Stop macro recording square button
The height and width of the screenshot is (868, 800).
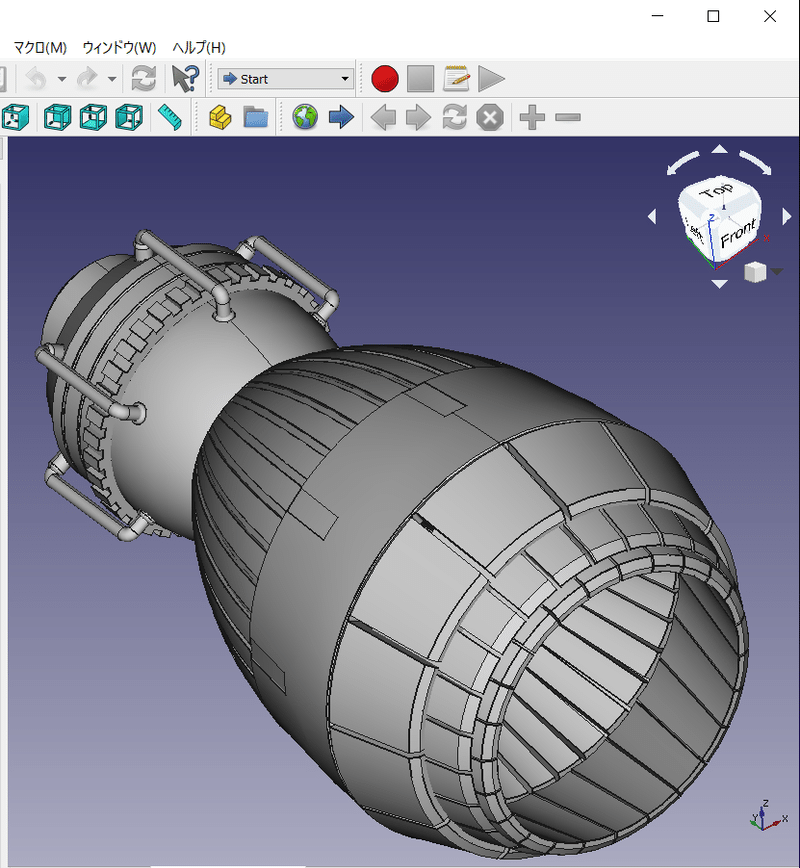point(420,79)
